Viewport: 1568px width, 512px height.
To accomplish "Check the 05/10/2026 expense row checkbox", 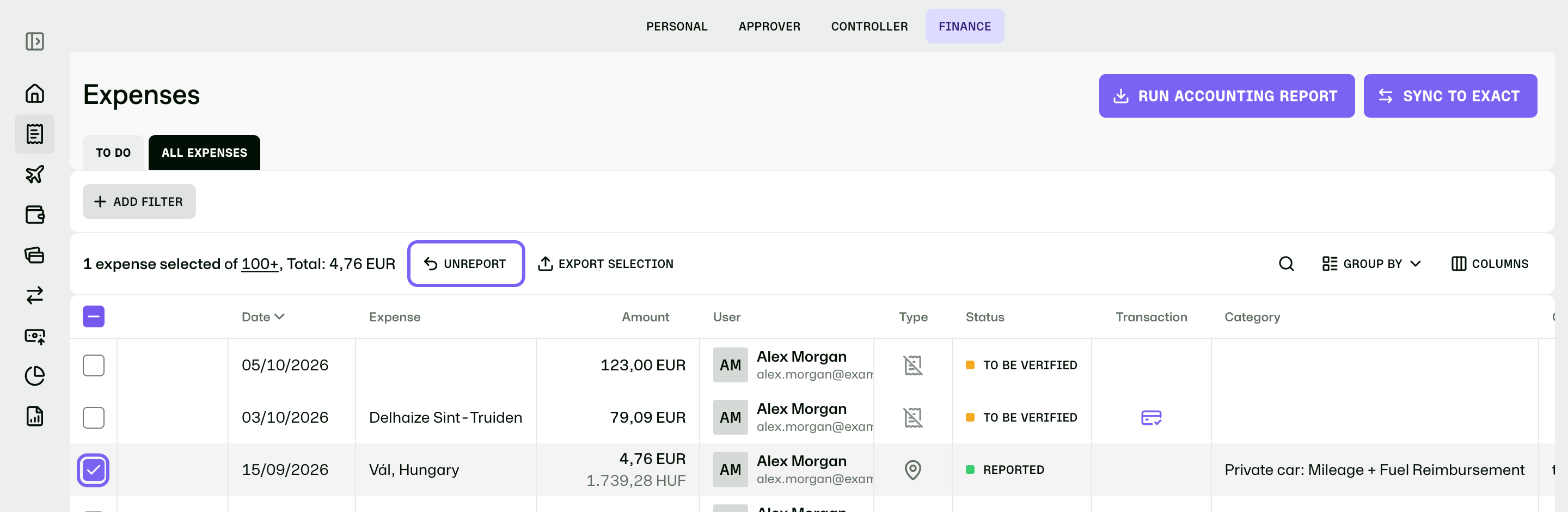I will point(94,365).
